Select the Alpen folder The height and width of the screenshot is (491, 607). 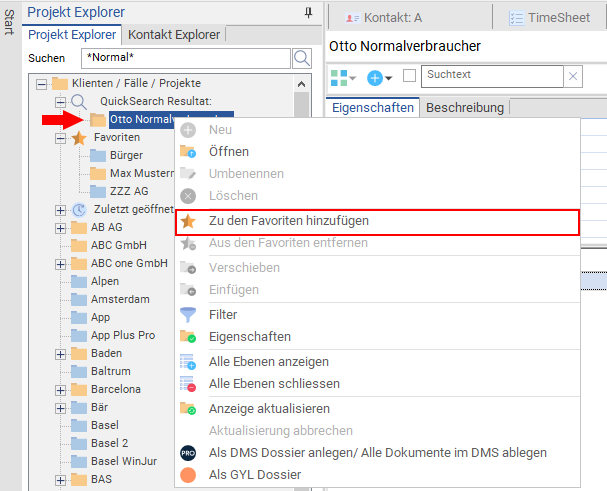[x=105, y=282]
